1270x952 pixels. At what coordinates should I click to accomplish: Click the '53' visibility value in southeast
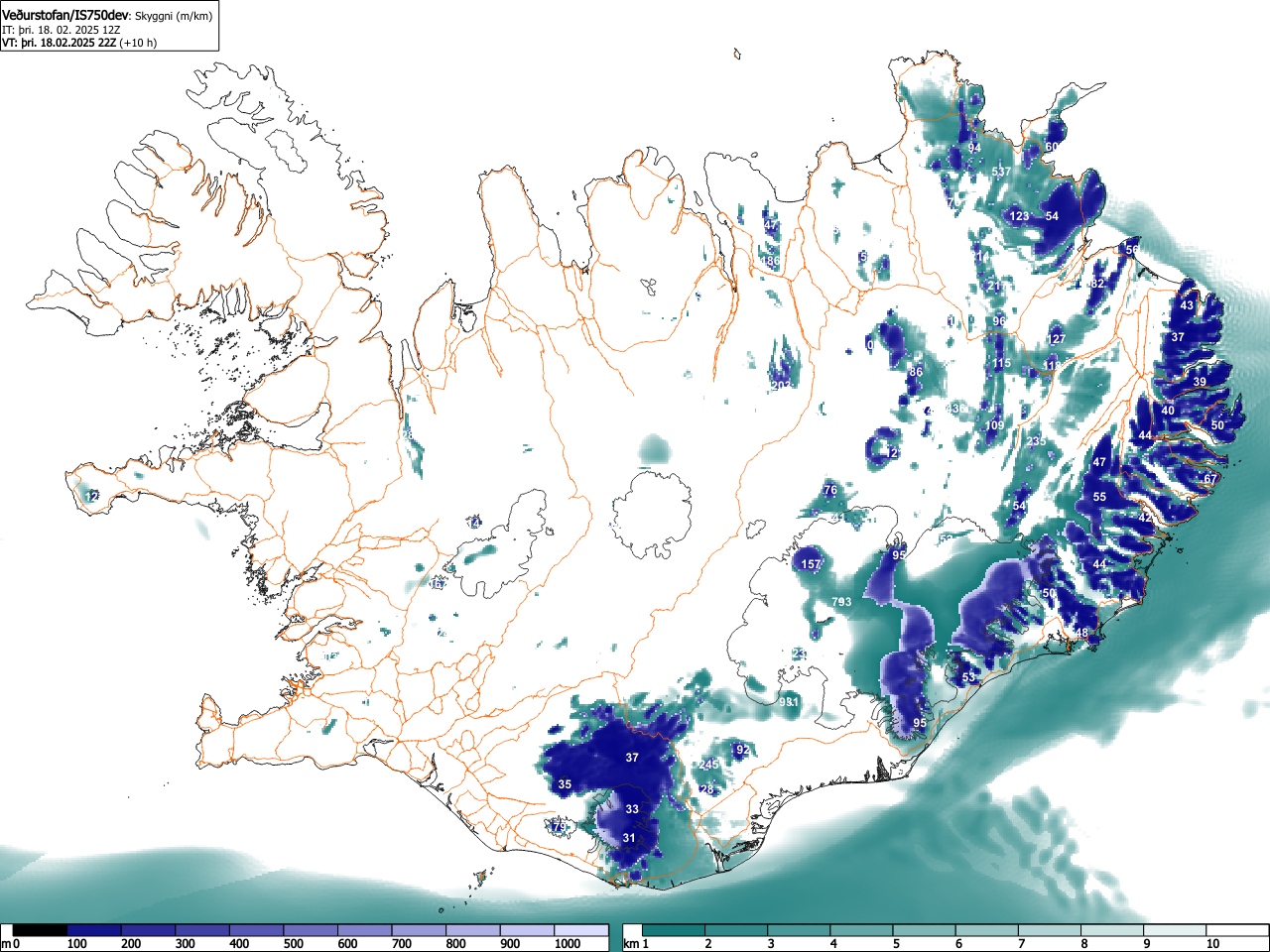(969, 677)
